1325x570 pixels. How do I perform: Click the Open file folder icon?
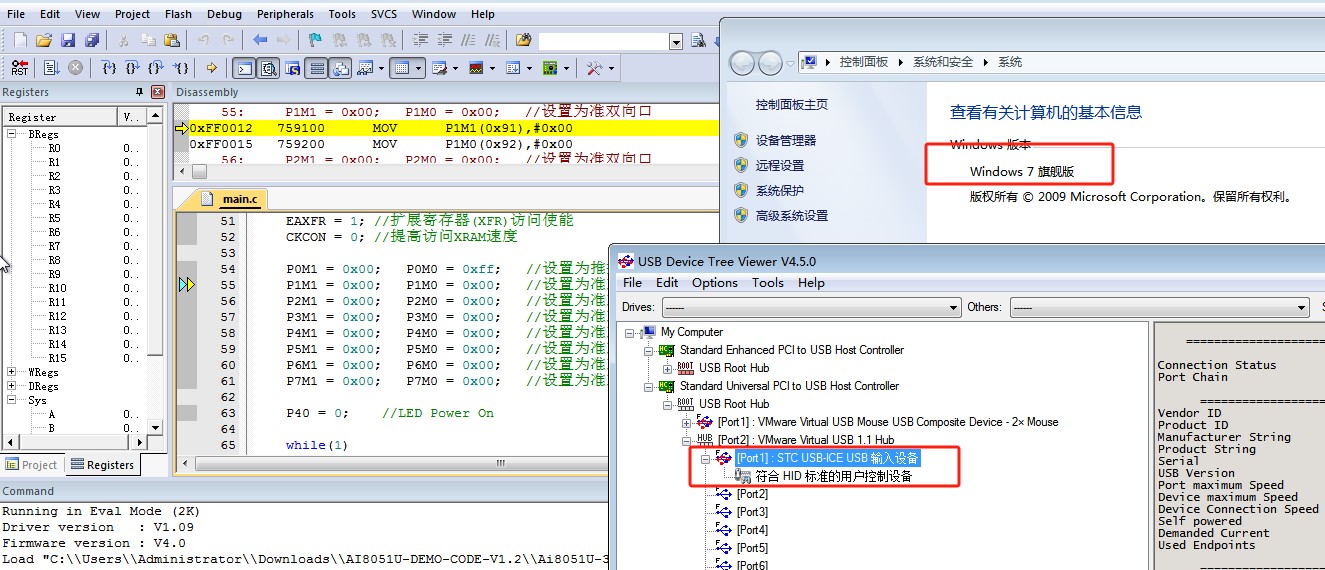click(44, 40)
